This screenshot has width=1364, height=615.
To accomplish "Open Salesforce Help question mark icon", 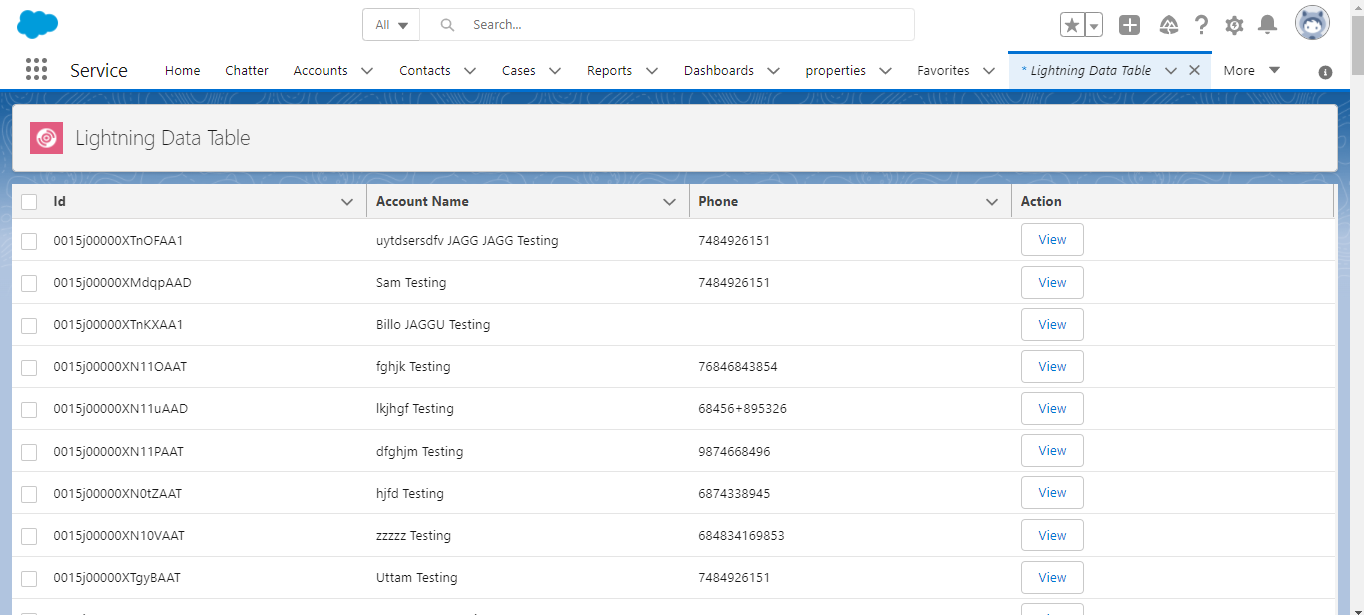I will [1201, 24].
